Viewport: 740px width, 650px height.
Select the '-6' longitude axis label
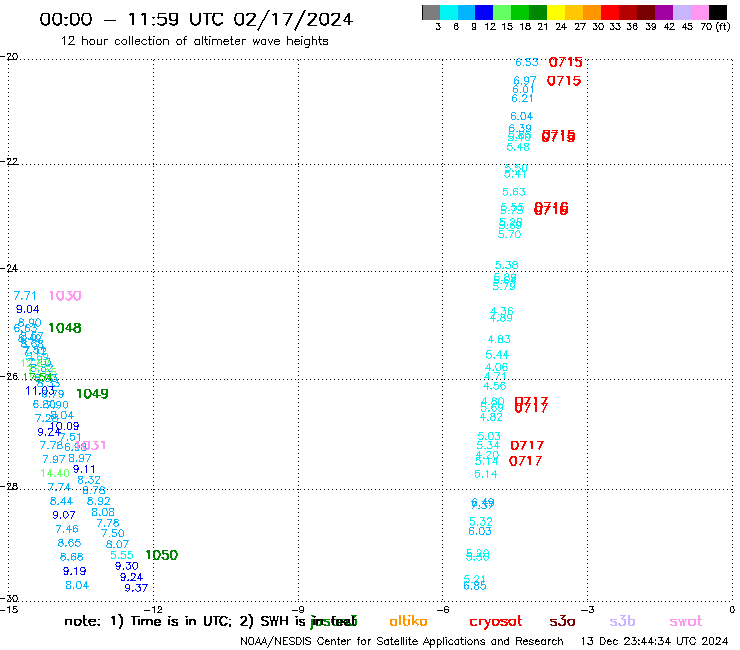click(x=443, y=609)
